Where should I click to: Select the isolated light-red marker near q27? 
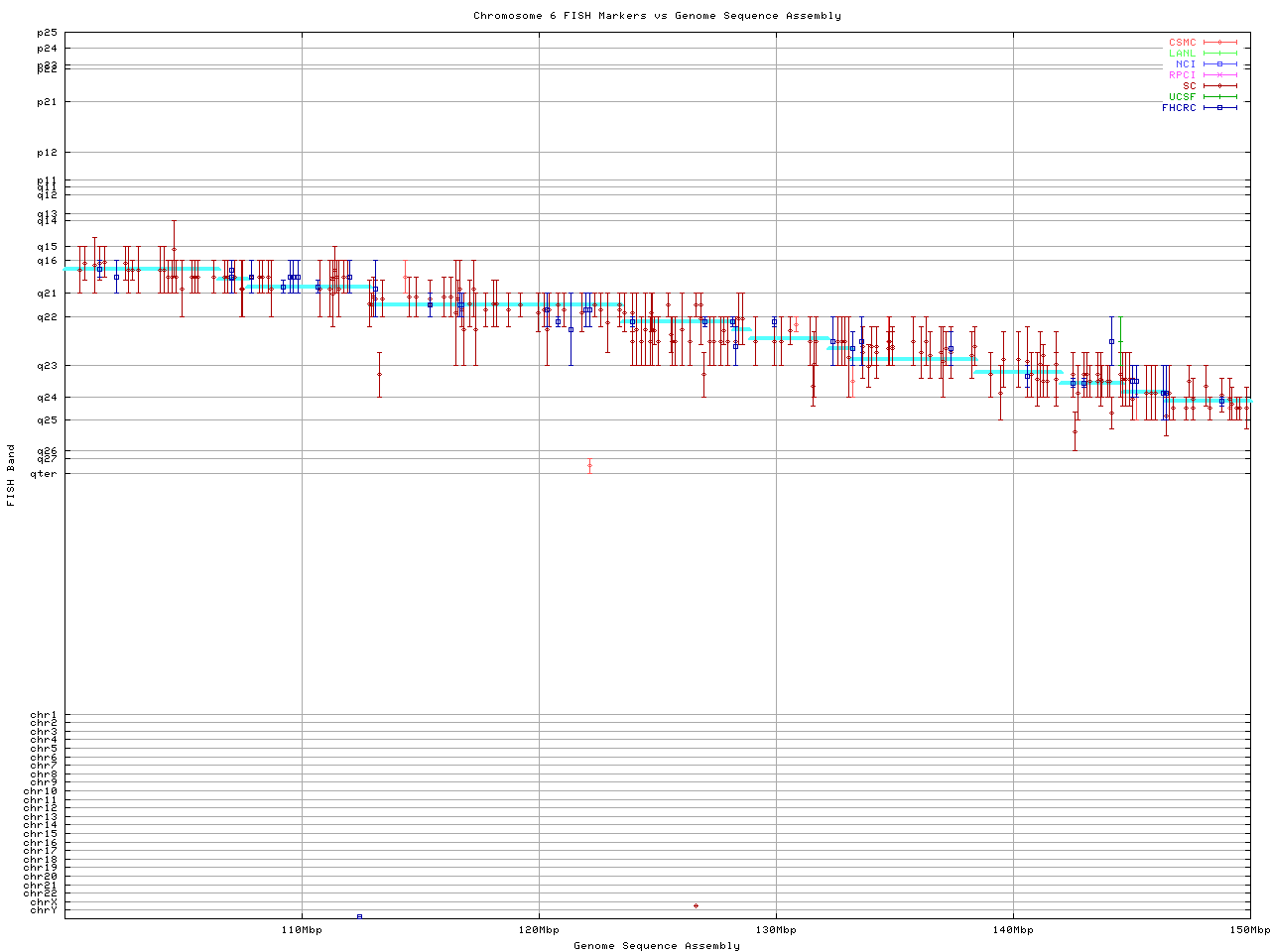pos(589,465)
